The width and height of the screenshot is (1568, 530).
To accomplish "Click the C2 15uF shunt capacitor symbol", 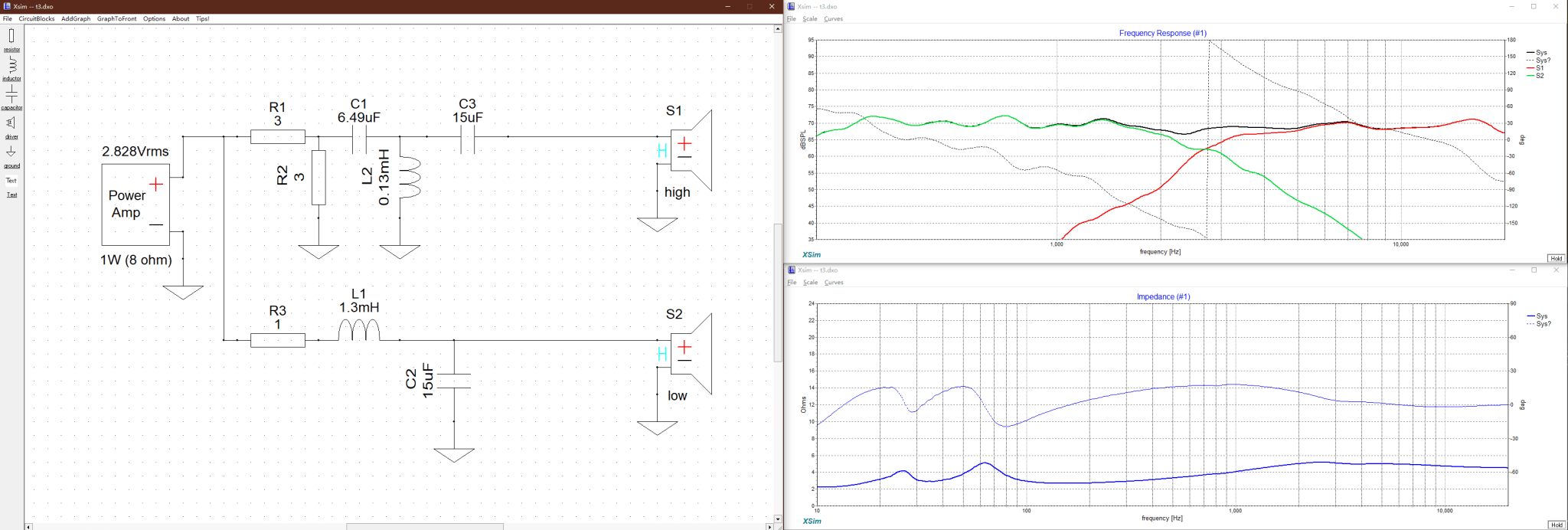I will point(454,381).
